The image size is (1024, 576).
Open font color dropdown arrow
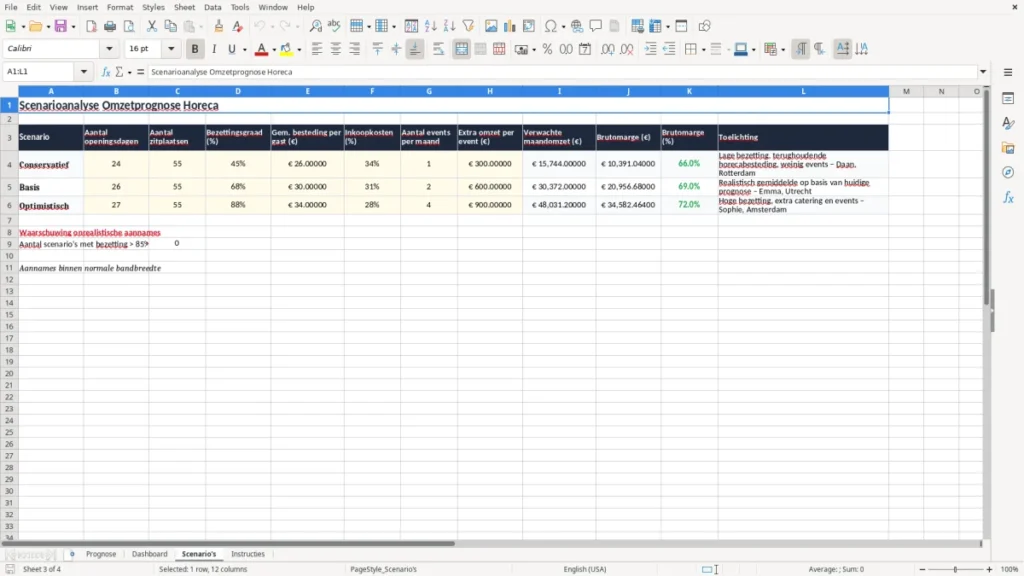click(274, 50)
